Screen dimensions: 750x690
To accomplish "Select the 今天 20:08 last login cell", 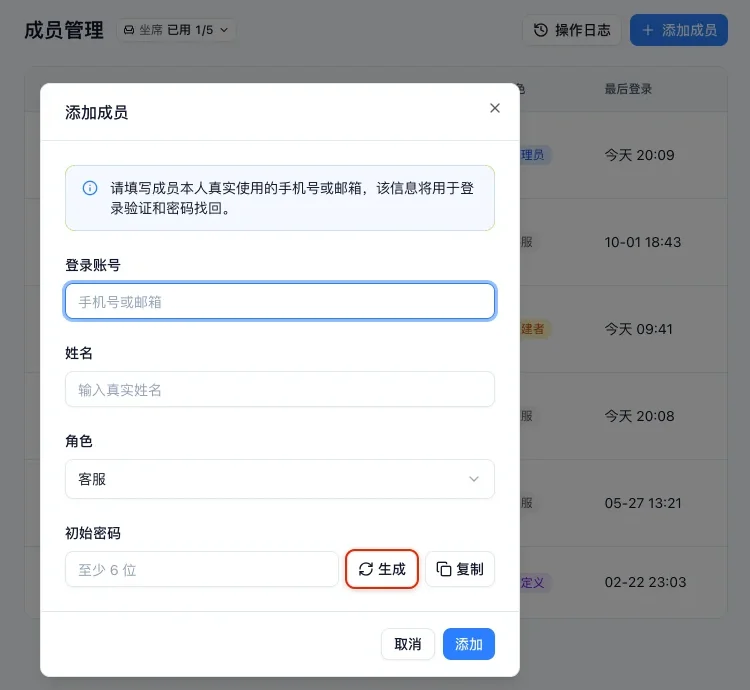I will click(x=639, y=416).
